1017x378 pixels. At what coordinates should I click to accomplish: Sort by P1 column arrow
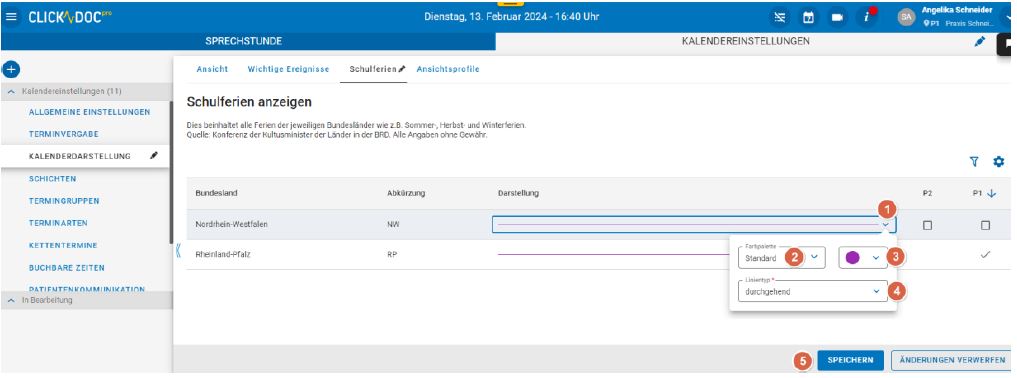(x=991, y=193)
